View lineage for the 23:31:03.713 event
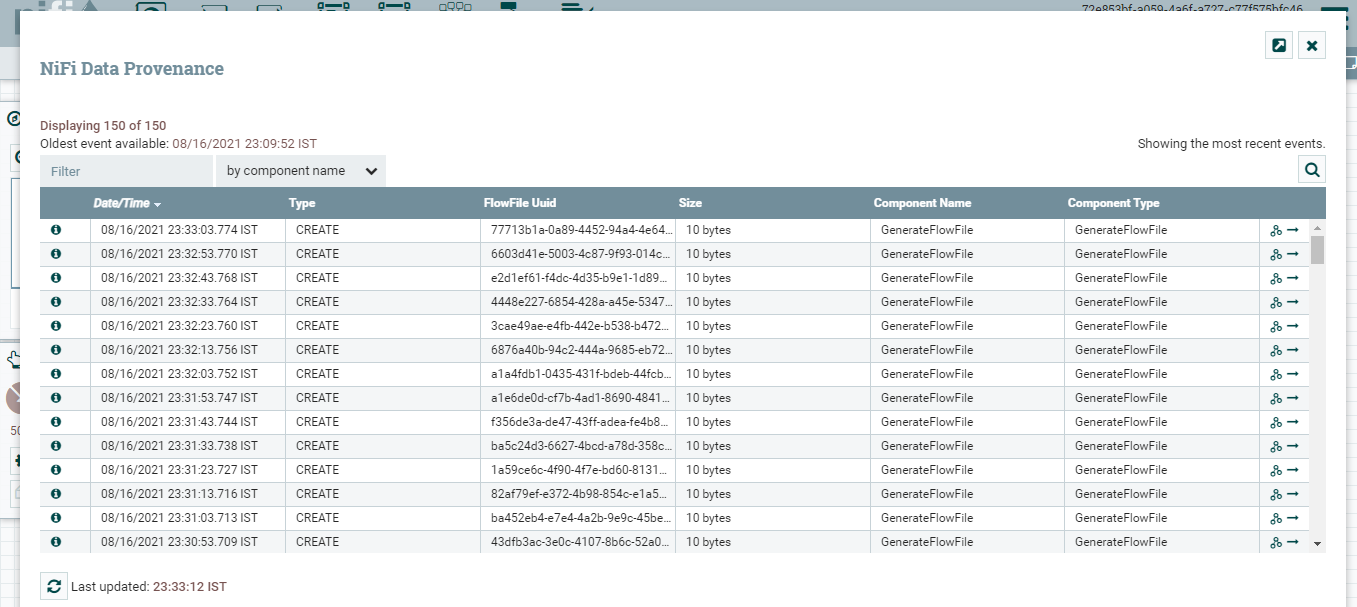 click(1276, 518)
